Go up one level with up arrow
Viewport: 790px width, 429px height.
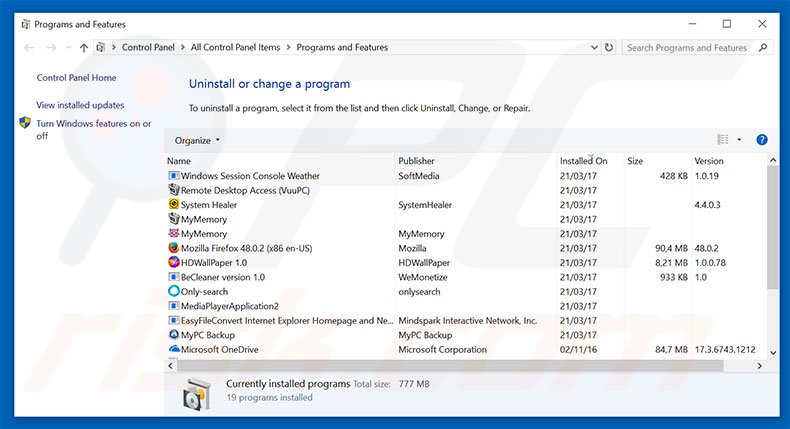84,47
